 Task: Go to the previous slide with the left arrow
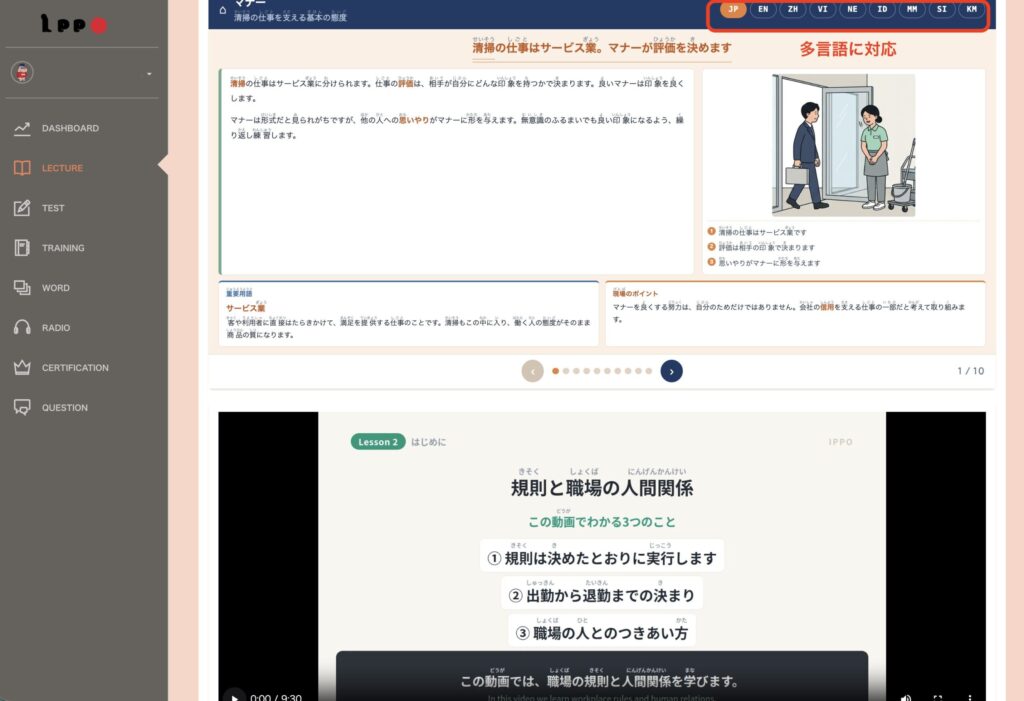[532, 371]
